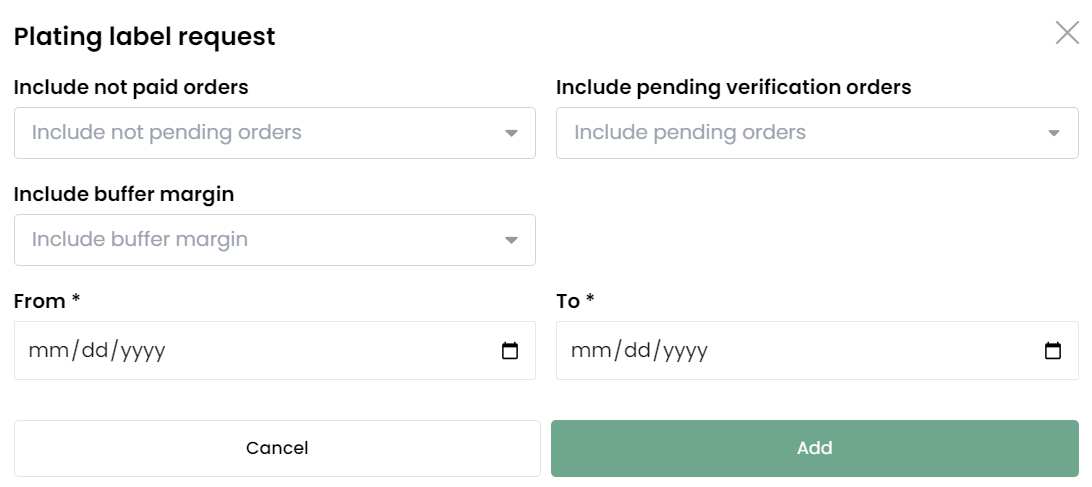The image size is (1092, 487).
Task: Expand arrow of Include not pending orders
Action: tap(511, 133)
